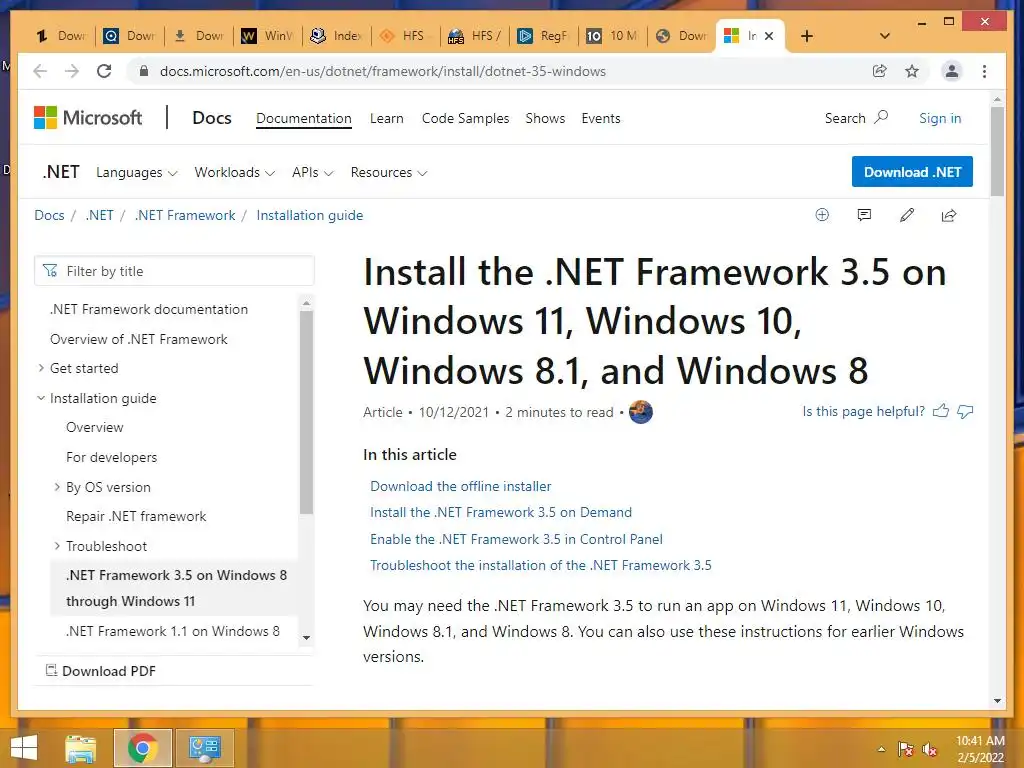Click the Installation guide breadcrumb link
The height and width of the screenshot is (768, 1024).
pyautogui.click(x=310, y=215)
